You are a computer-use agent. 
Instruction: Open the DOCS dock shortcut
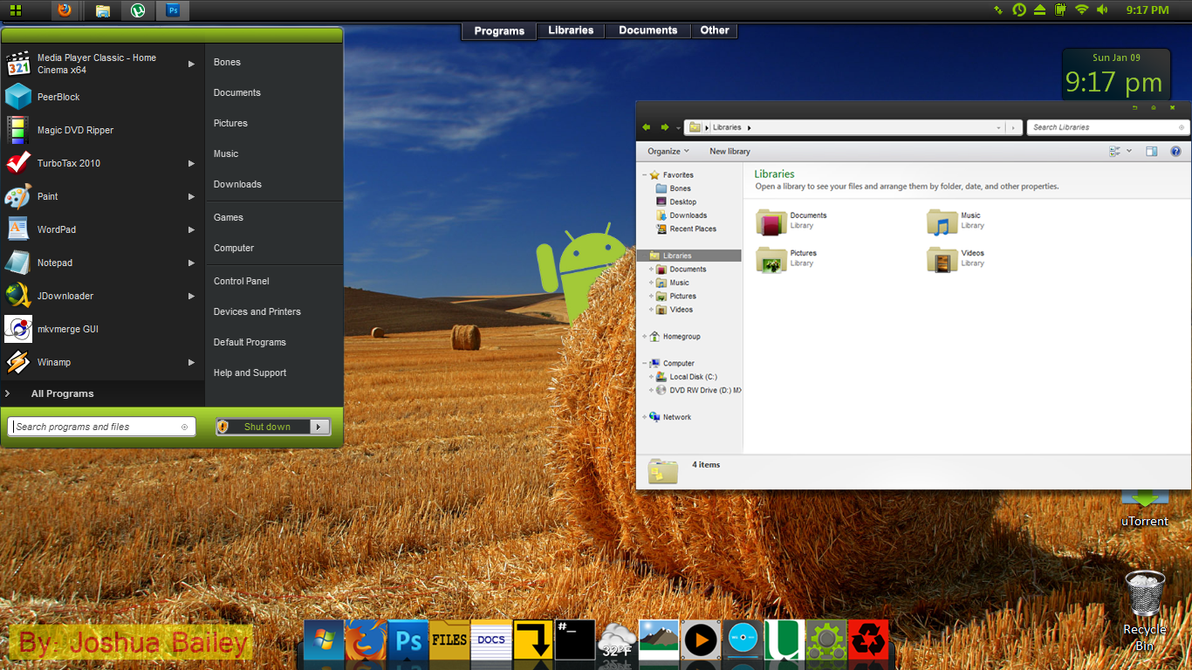click(x=491, y=640)
